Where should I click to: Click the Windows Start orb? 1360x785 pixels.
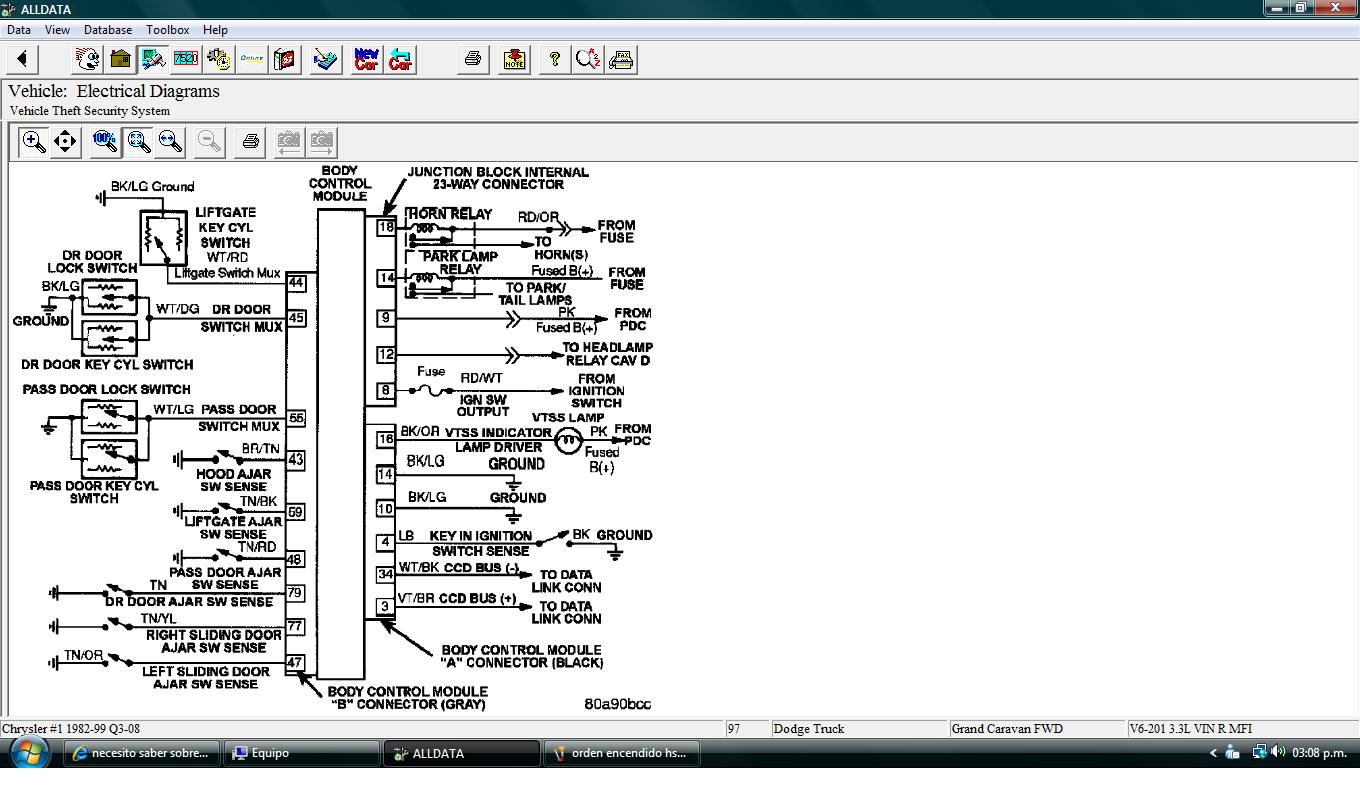click(28, 753)
